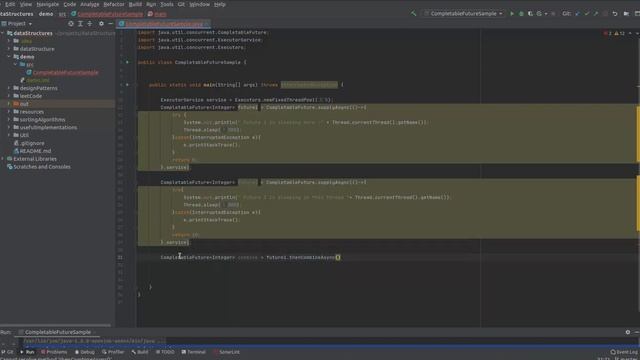Image resolution: width=640 pixels, height=360 pixels.
Task: Click the Git push arrow icon
Action: pos(596,13)
